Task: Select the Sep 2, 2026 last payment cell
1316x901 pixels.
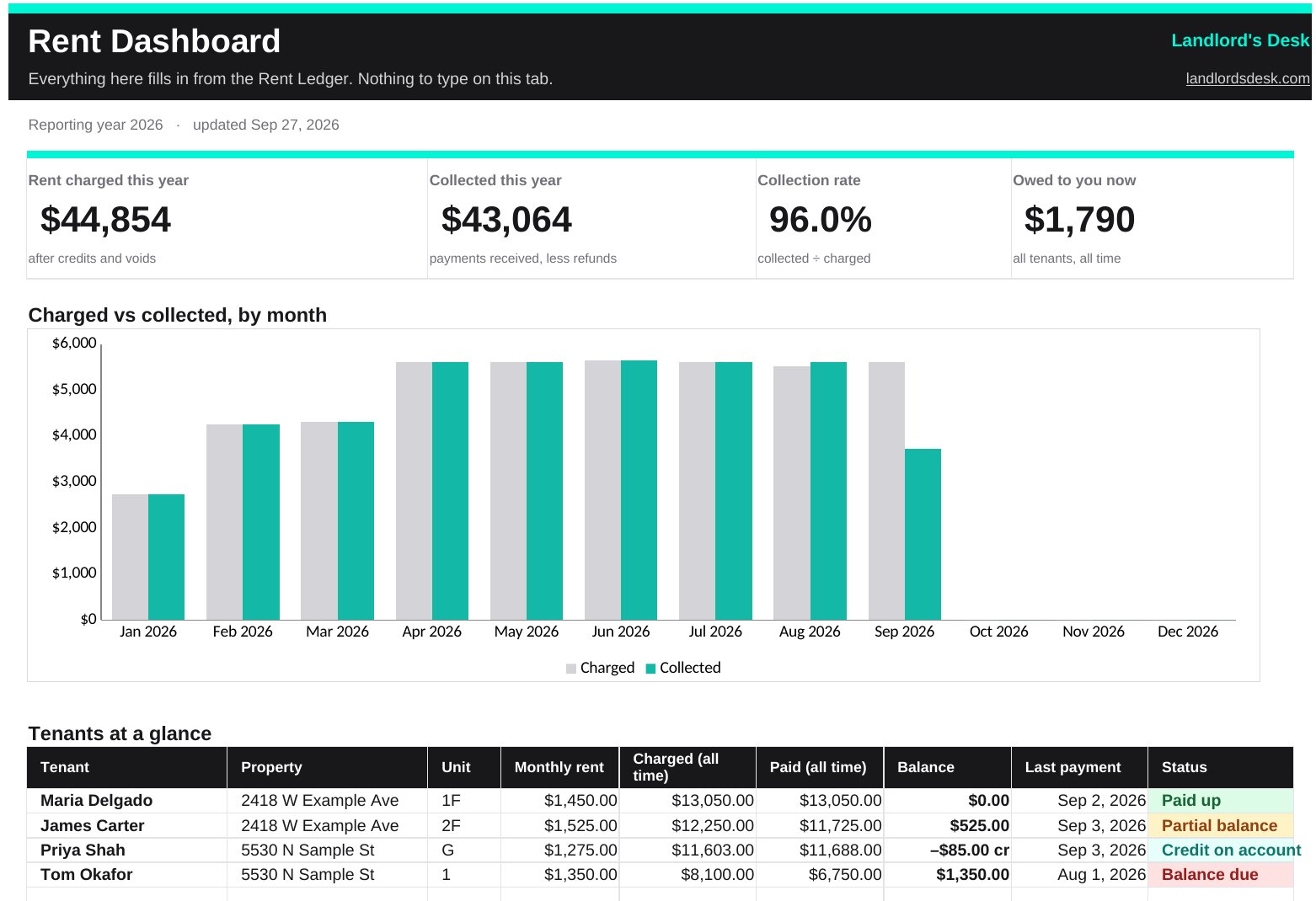Action: coord(1079,801)
